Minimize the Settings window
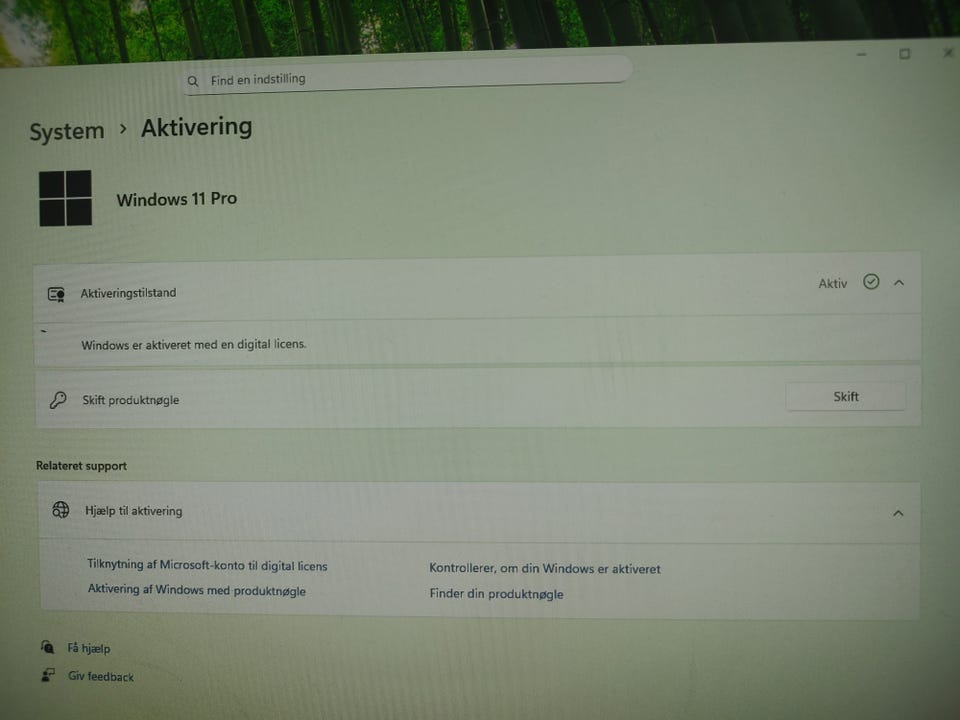 pyautogui.click(x=861, y=54)
